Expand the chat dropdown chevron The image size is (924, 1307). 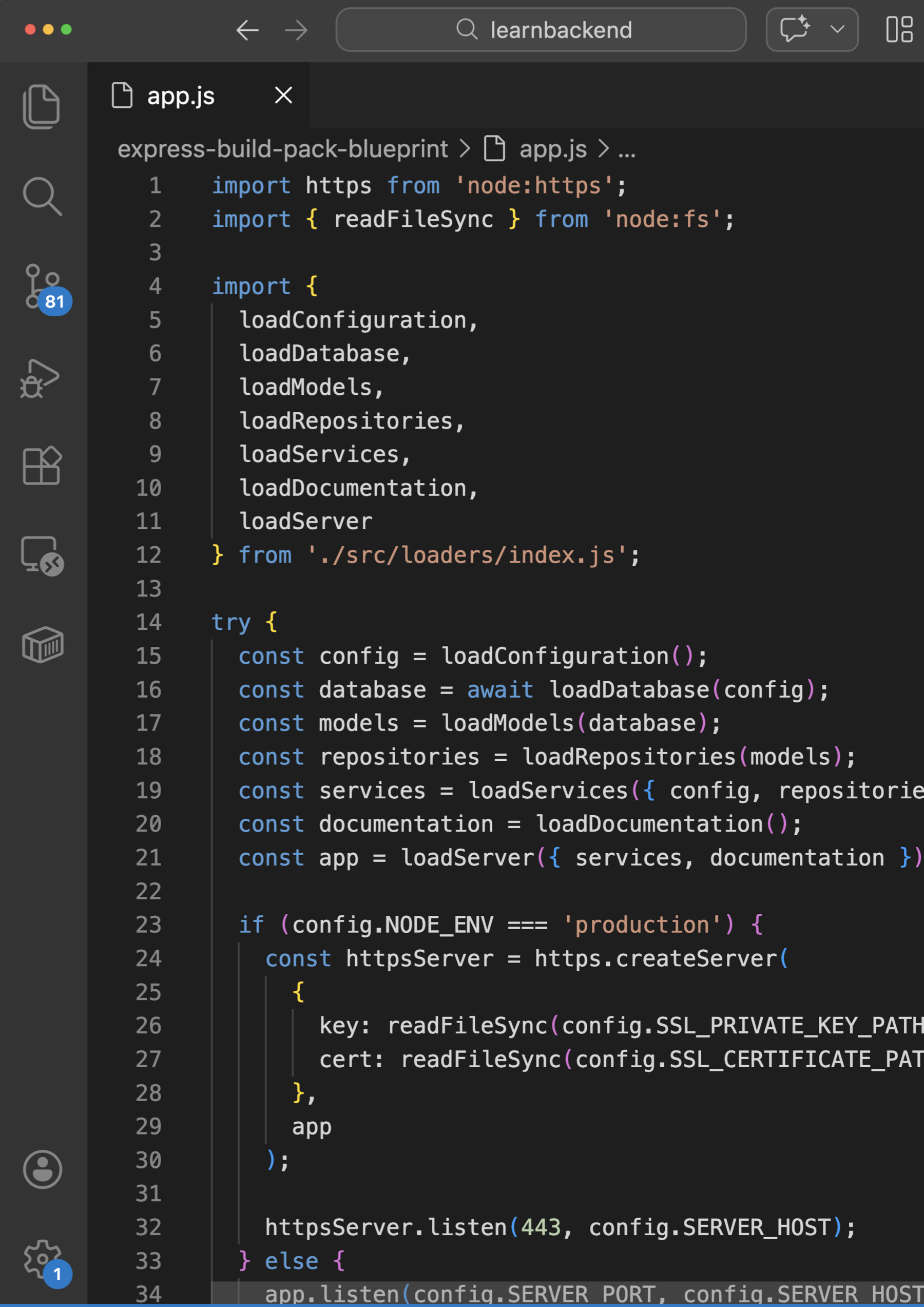point(837,29)
